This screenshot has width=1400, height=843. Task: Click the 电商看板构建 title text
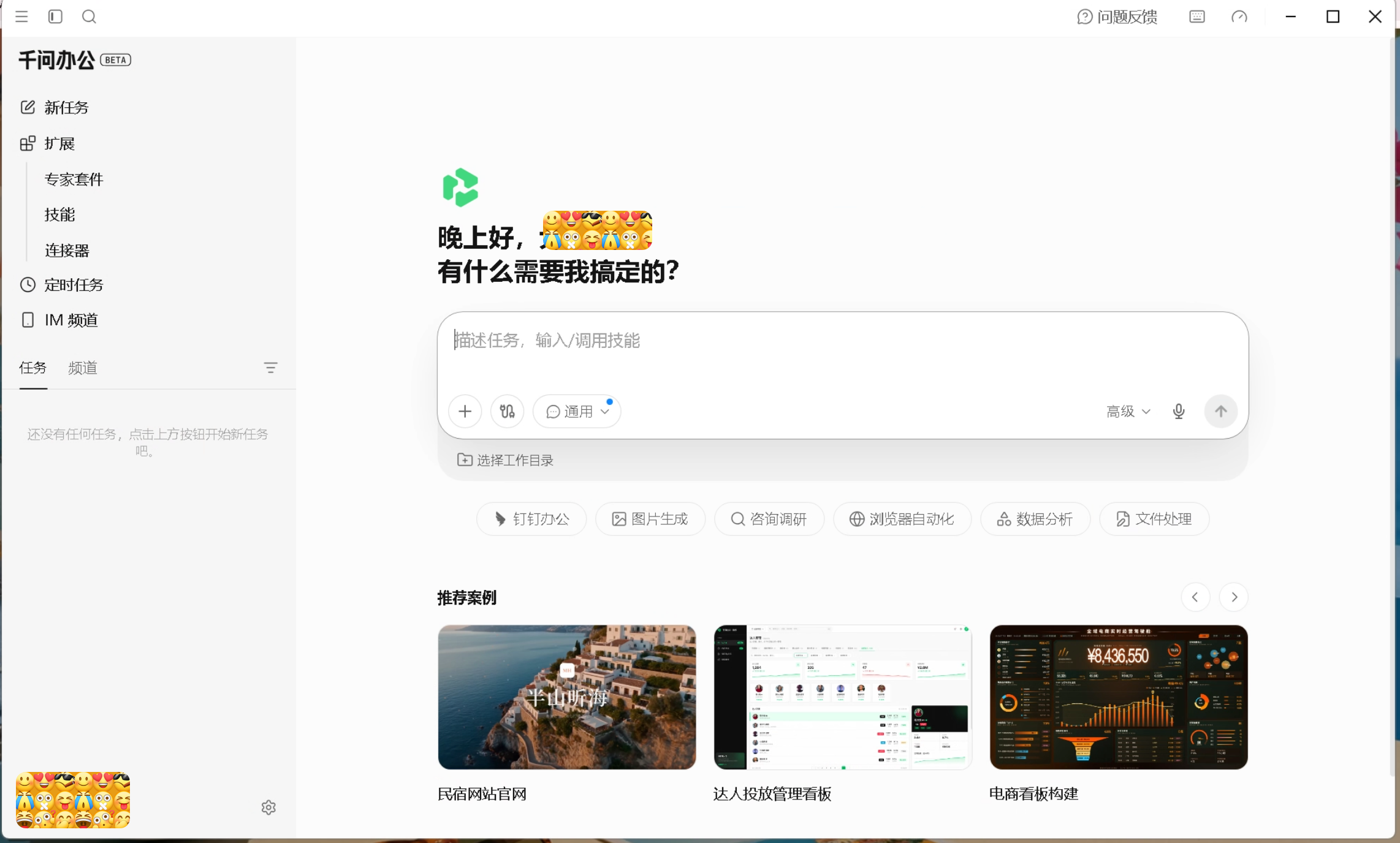[1033, 794]
